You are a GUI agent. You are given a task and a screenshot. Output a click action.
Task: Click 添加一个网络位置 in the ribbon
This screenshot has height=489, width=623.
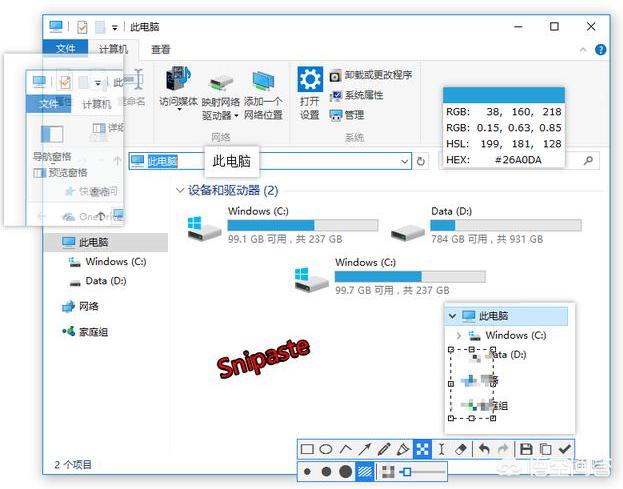point(263,95)
